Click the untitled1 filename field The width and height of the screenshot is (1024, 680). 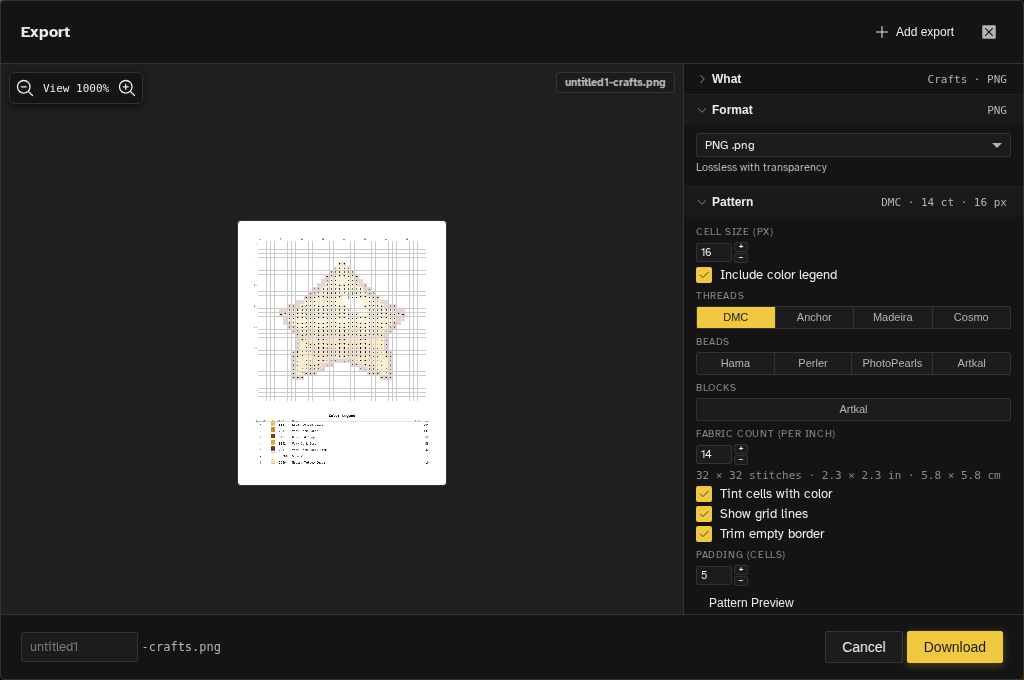click(79, 647)
